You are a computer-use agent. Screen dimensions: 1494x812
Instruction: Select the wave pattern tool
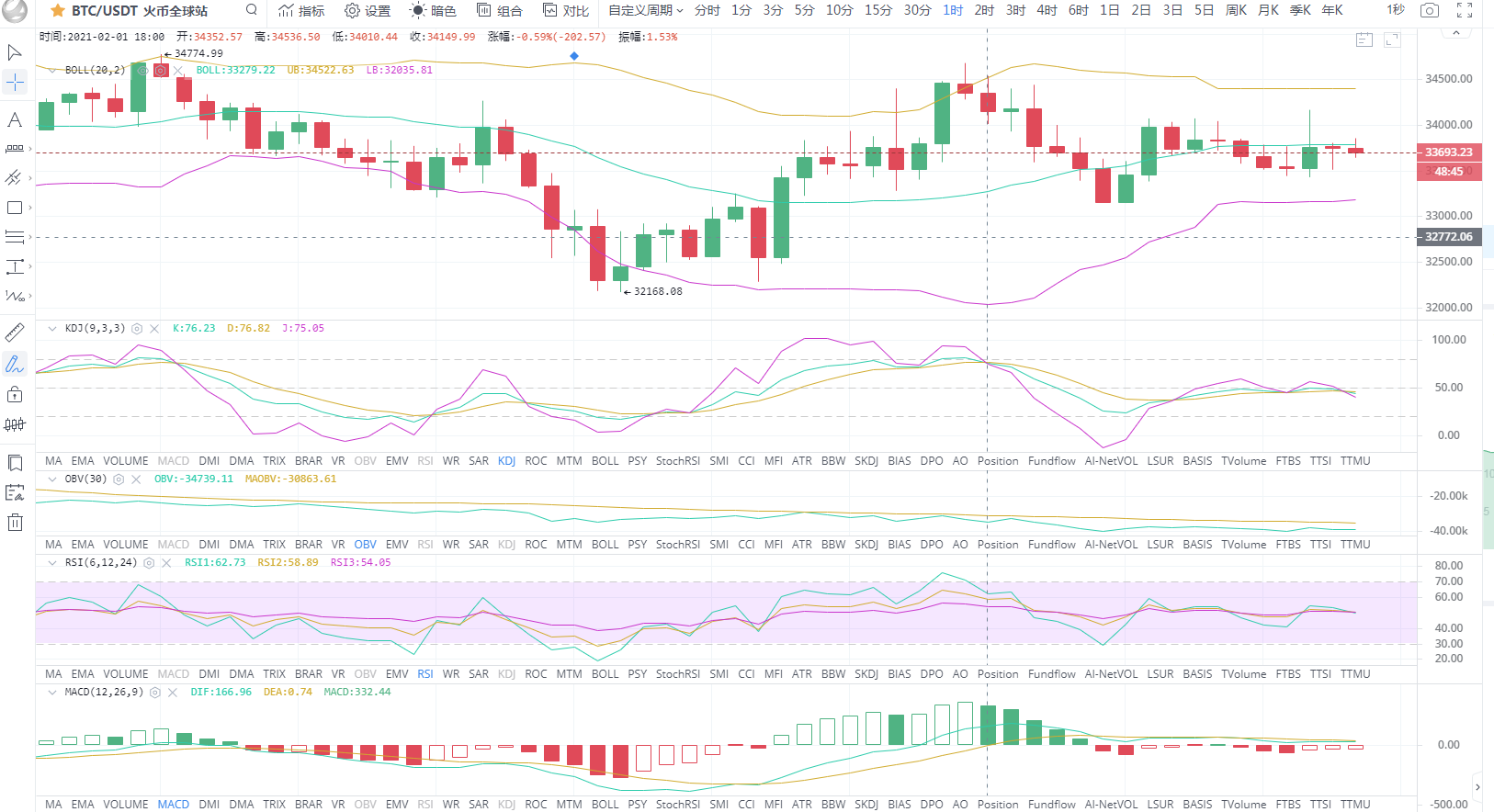click(15, 296)
